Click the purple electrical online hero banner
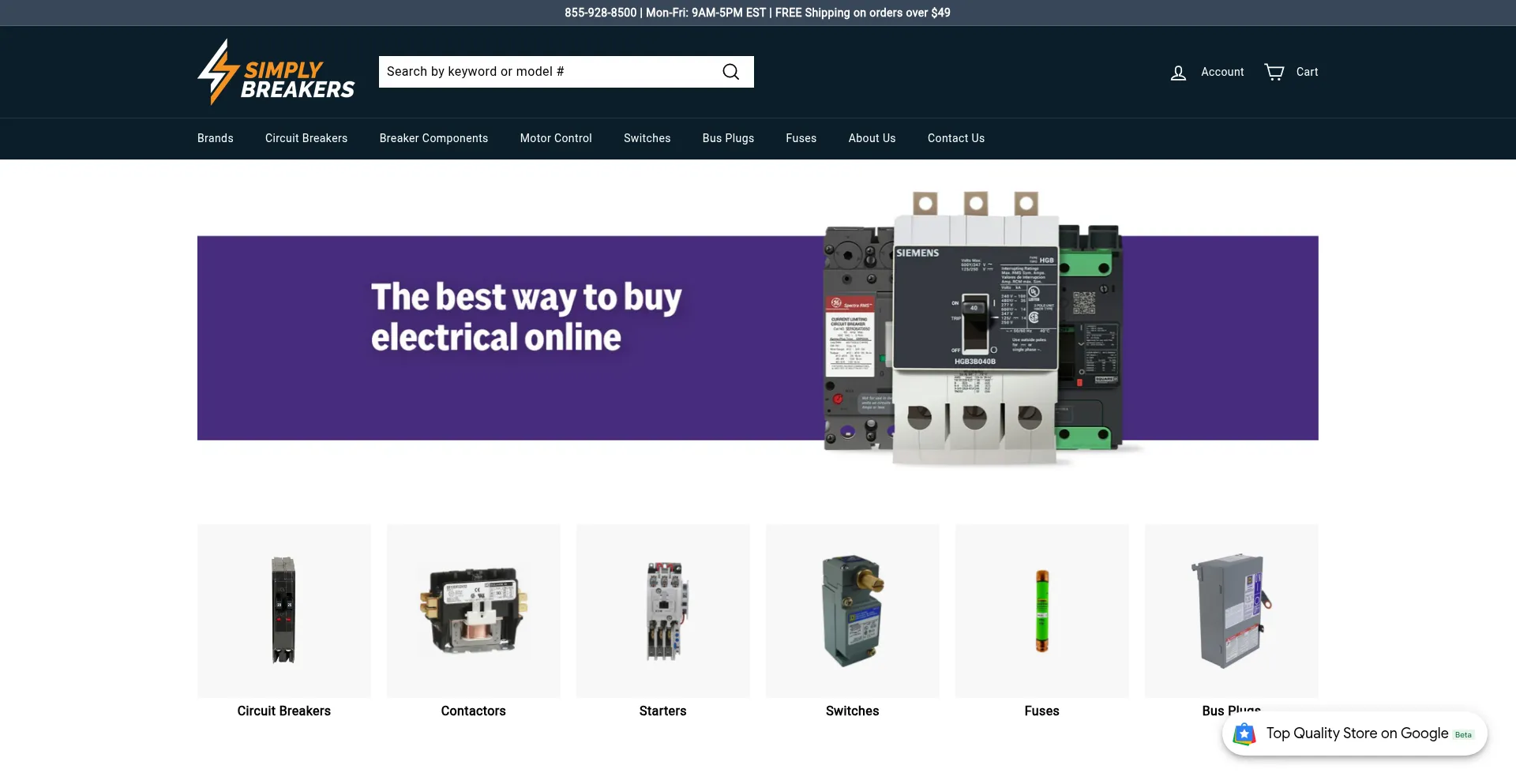 pyautogui.click(x=758, y=338)
